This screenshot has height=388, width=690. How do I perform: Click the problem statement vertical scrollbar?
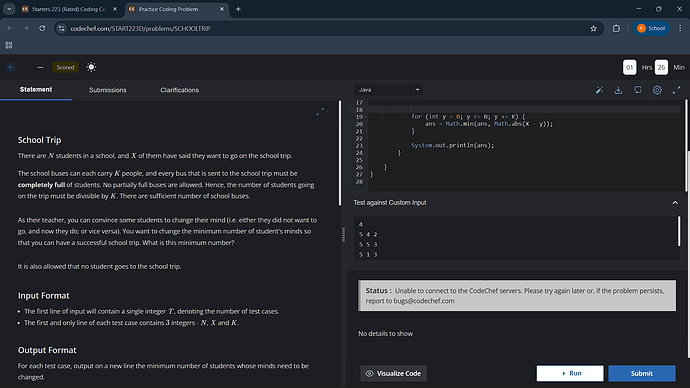[340, 153]
